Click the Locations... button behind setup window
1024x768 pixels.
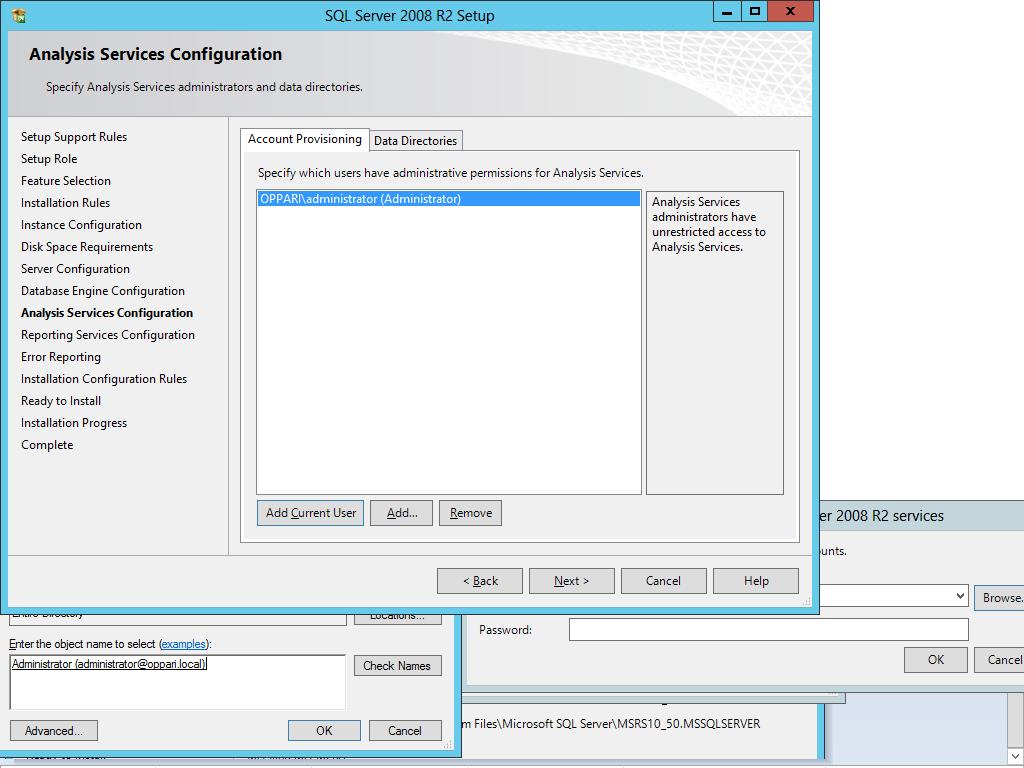pos(397,618)
